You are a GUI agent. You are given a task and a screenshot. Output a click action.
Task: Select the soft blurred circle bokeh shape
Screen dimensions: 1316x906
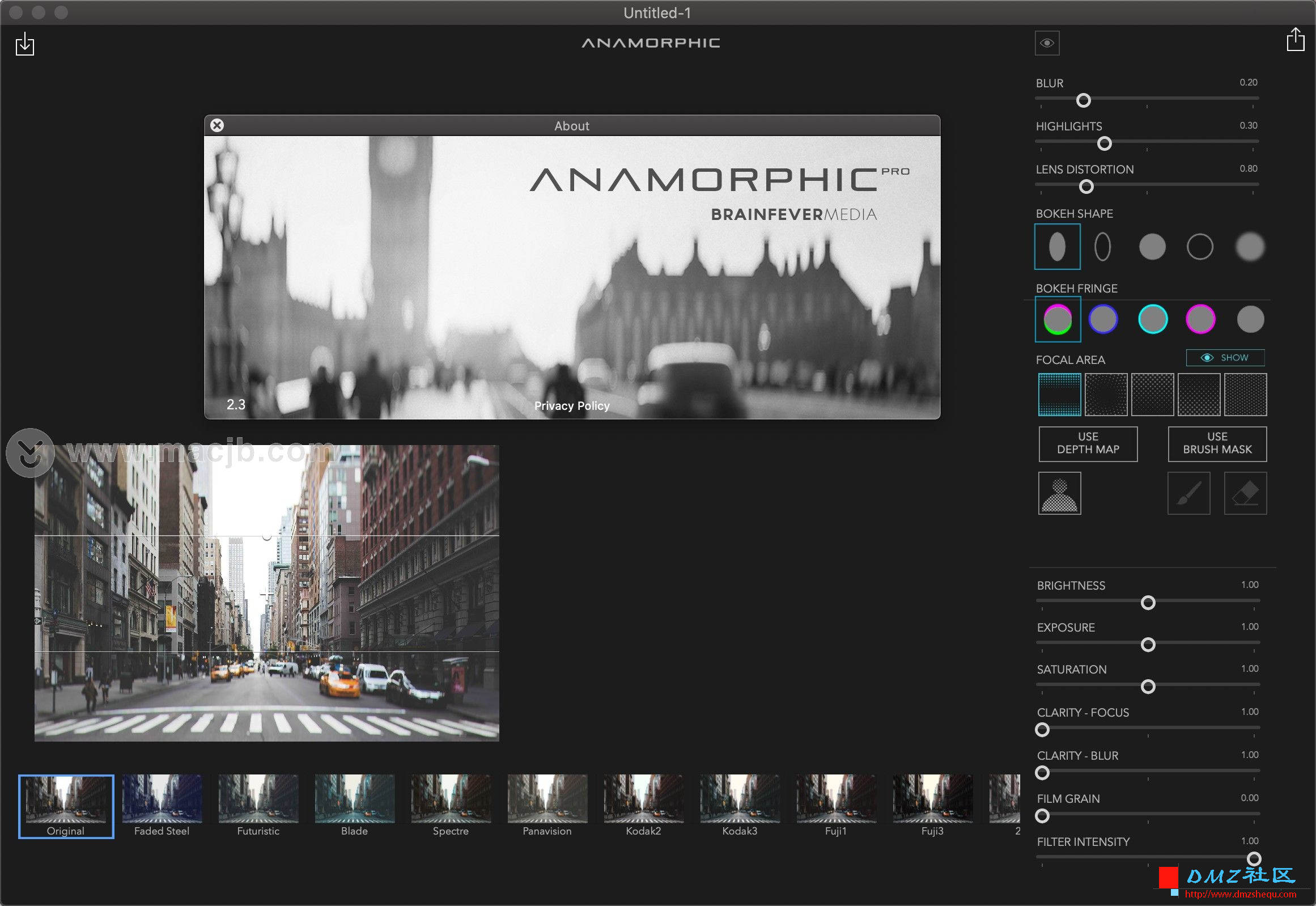click(1250, 247)
